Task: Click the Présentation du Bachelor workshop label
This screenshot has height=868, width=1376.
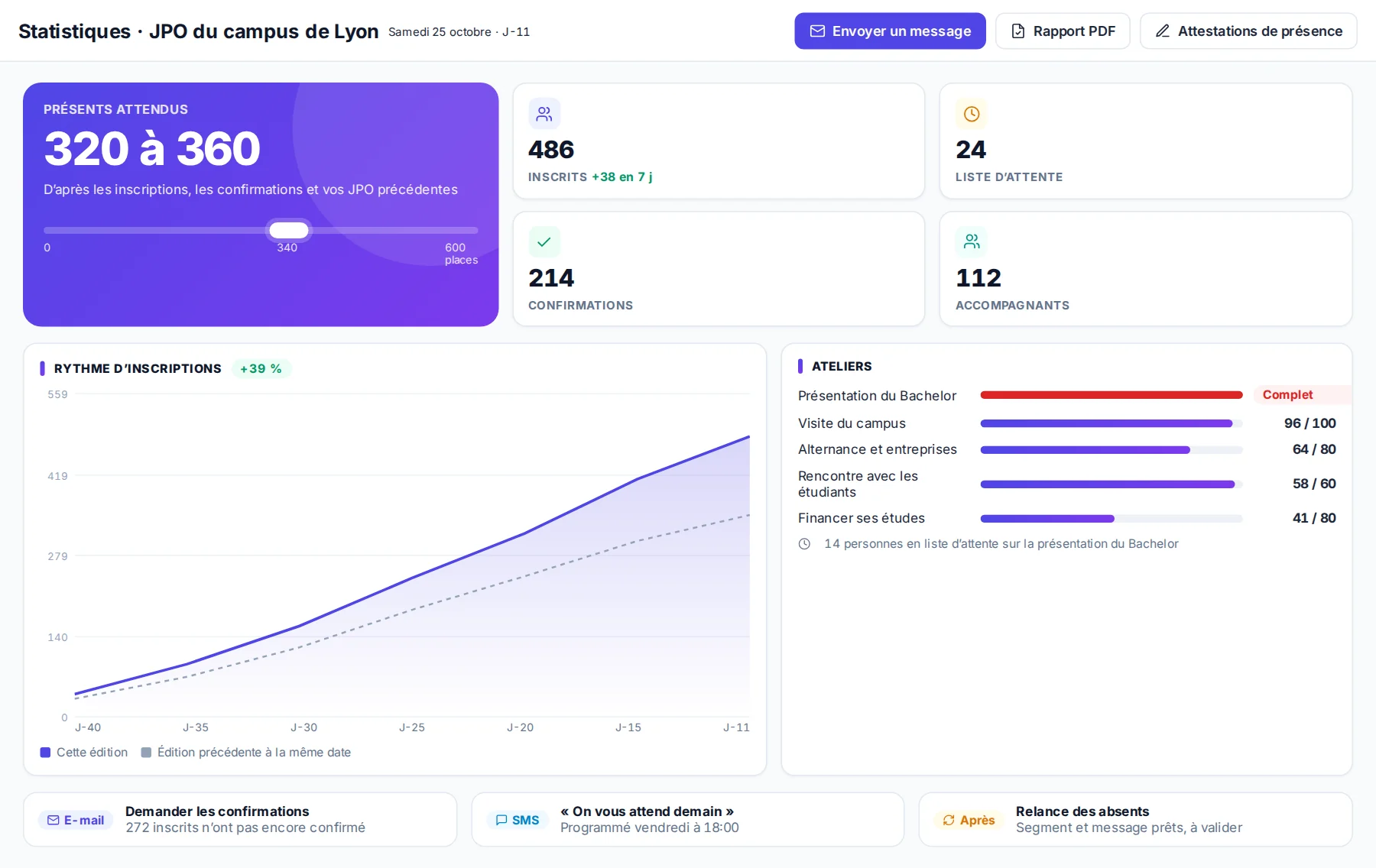Action: pyautogui.click(x=877, y=396)
